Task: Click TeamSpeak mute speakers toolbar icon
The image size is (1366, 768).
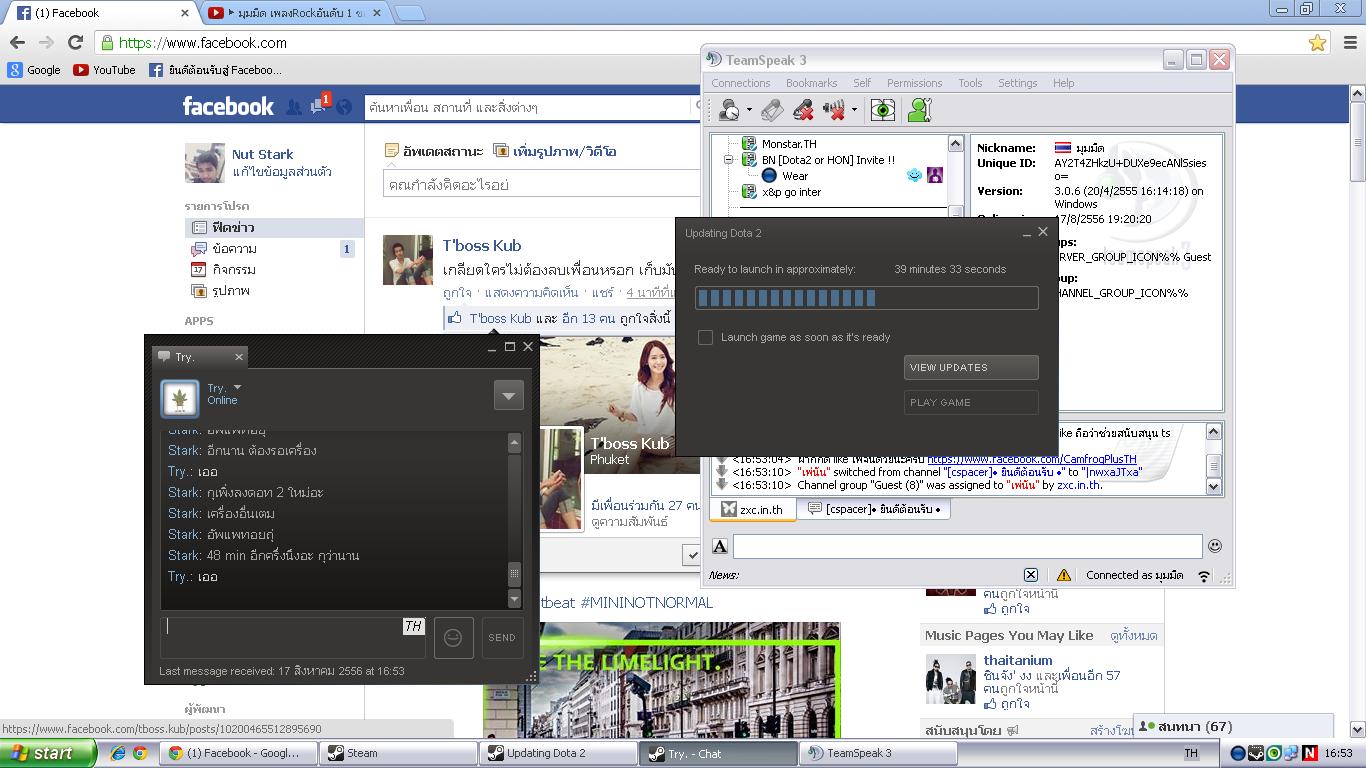Action: click(x=833, y=110)
